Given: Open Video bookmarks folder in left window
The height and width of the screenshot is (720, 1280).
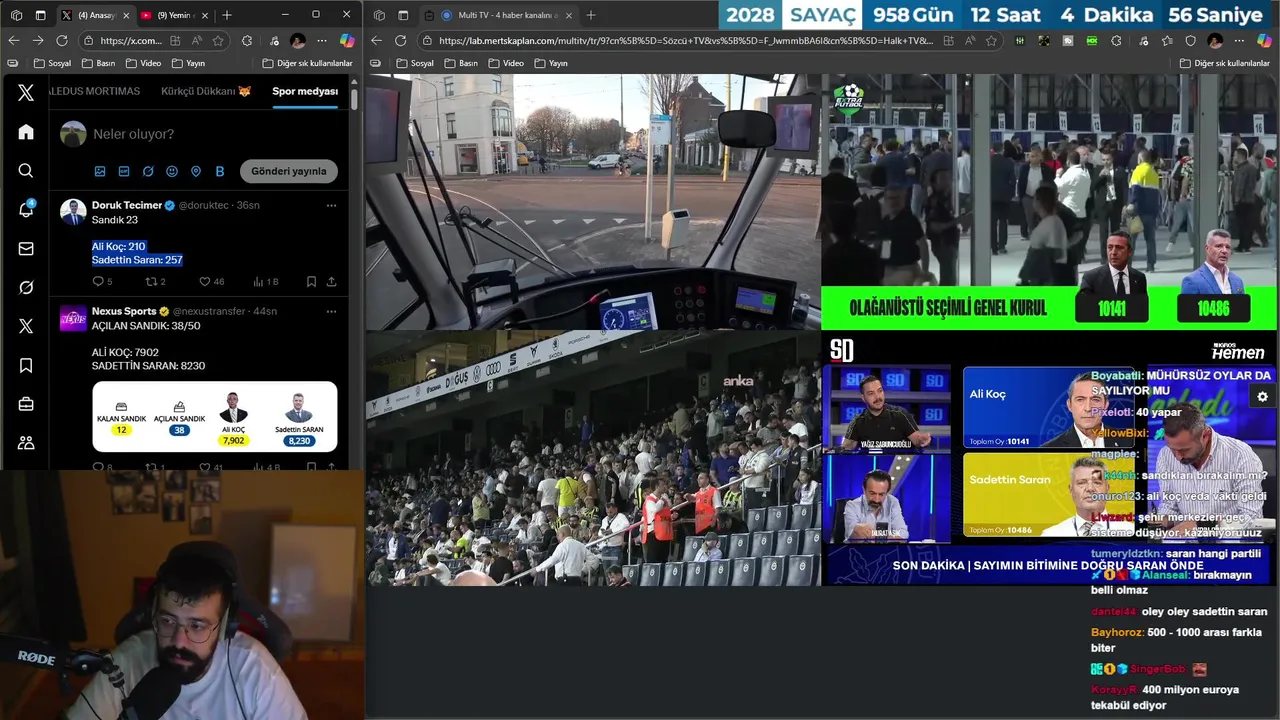Looking at the screenshot, I should 143,63.
